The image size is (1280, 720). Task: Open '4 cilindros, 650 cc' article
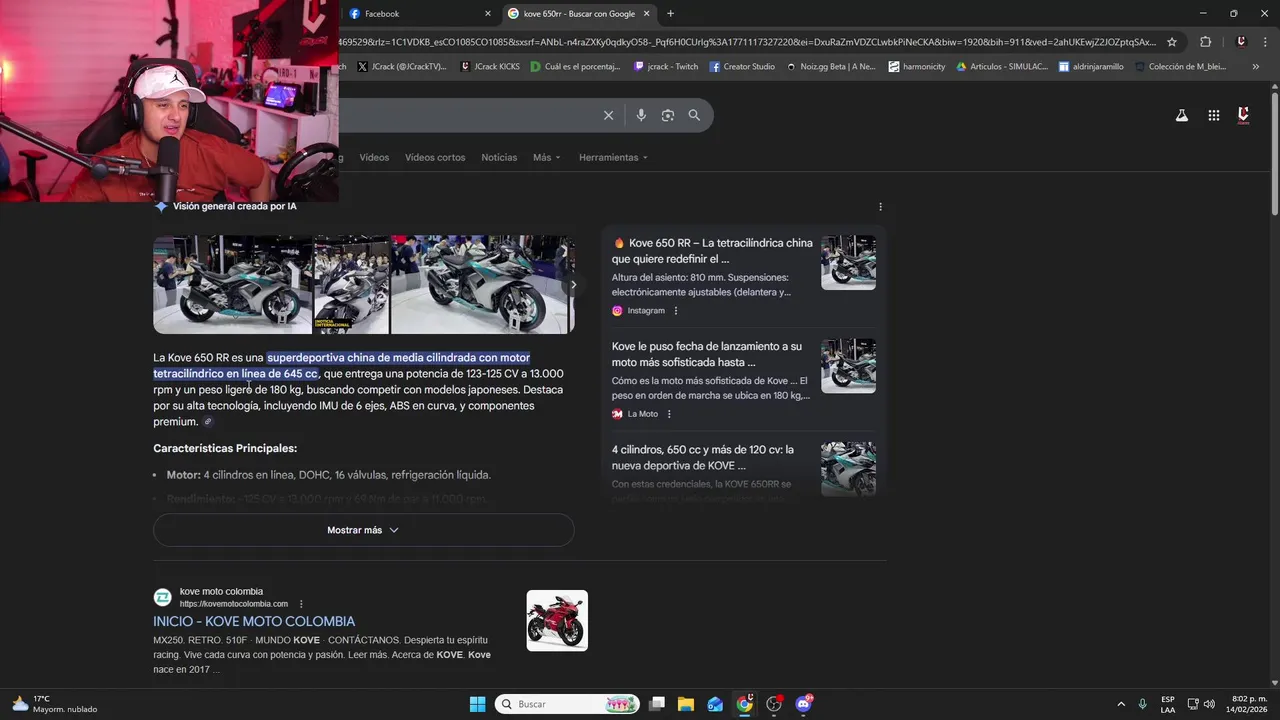pos(703,457)
